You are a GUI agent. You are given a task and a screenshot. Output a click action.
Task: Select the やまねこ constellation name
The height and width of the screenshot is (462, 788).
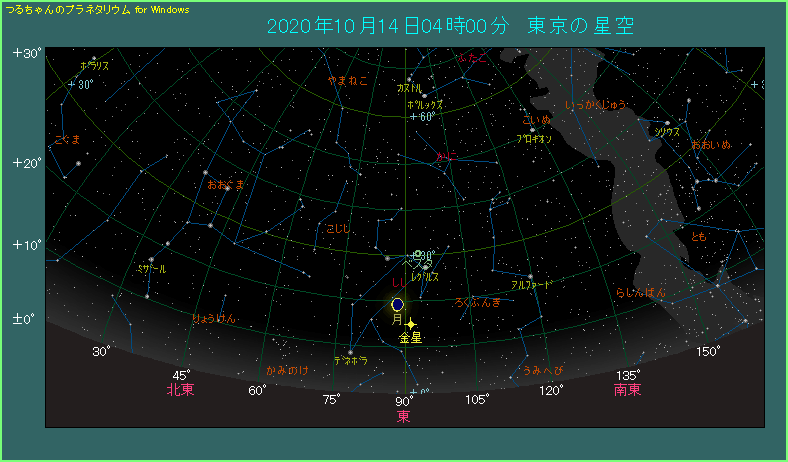[348, 79]
